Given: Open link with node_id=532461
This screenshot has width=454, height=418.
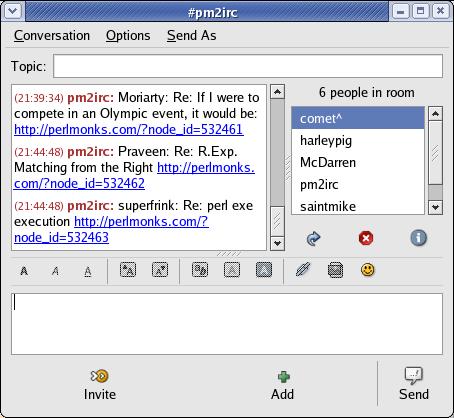Looking at the screenshot, I should click(x=129, y=129).
